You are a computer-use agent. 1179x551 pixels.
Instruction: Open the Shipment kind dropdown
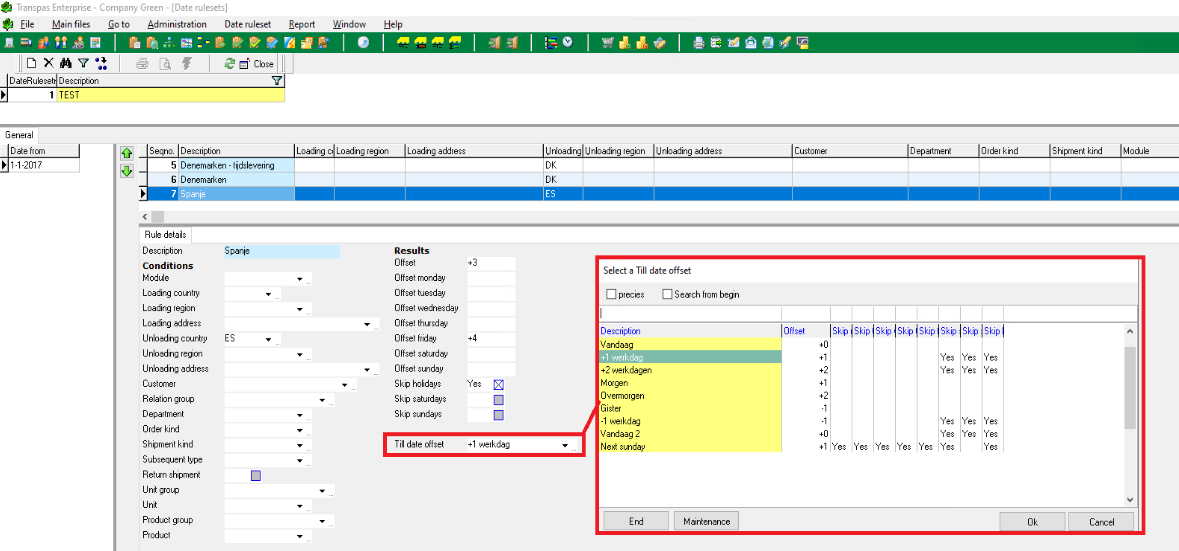(x=299, y=445)
